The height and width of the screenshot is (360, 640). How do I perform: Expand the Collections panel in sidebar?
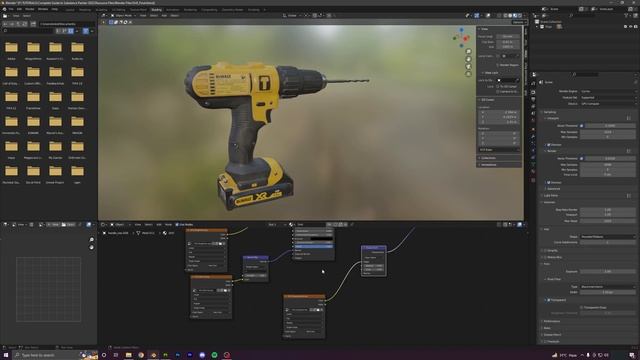(488, 158)
